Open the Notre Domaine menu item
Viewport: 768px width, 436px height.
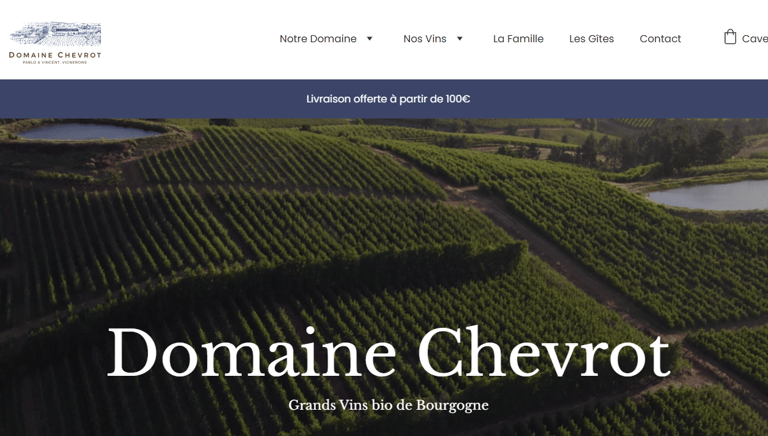(x=318, y=39)
